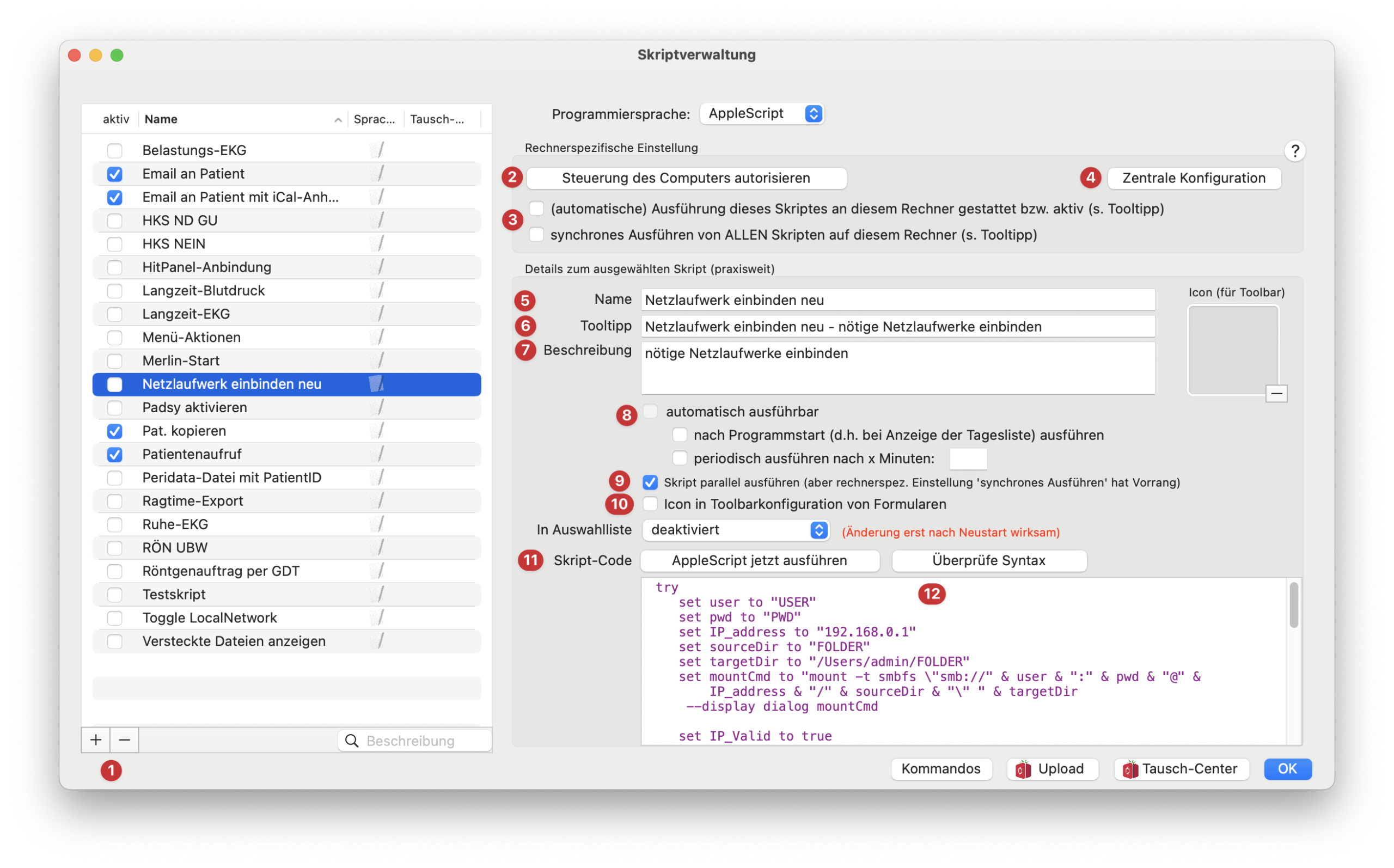Click the script code scrollbar

[1293, 605]
